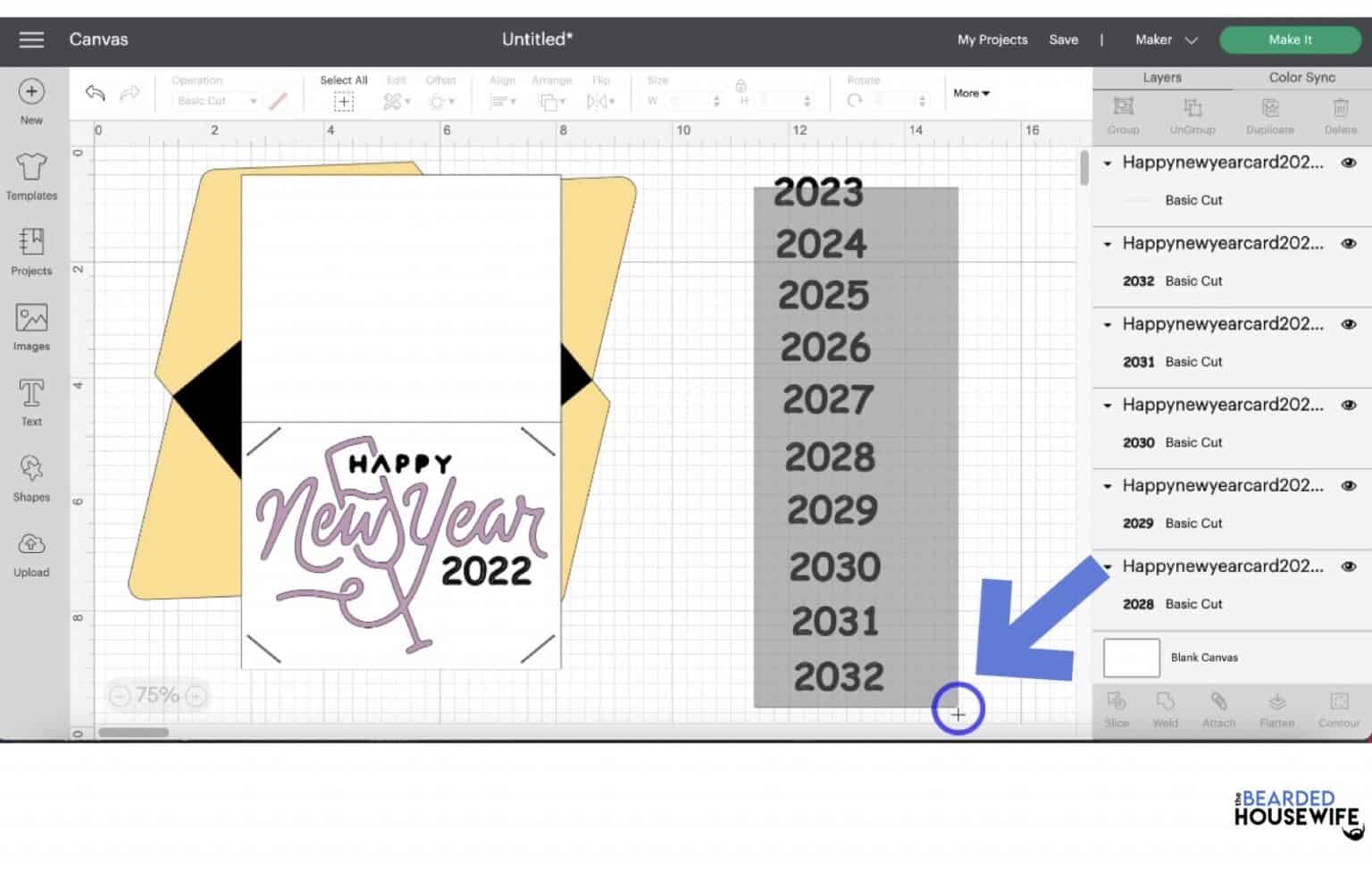Click the Make It button
This screenshot has height=872, width=1372.
point(1290,39)
